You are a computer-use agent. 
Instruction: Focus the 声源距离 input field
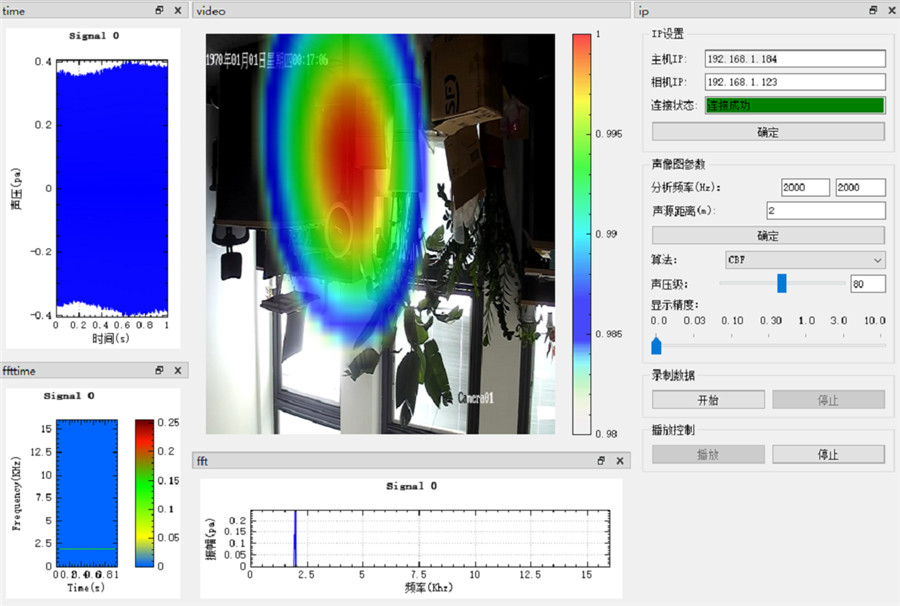pyautogui.click(x=826, y=211)
